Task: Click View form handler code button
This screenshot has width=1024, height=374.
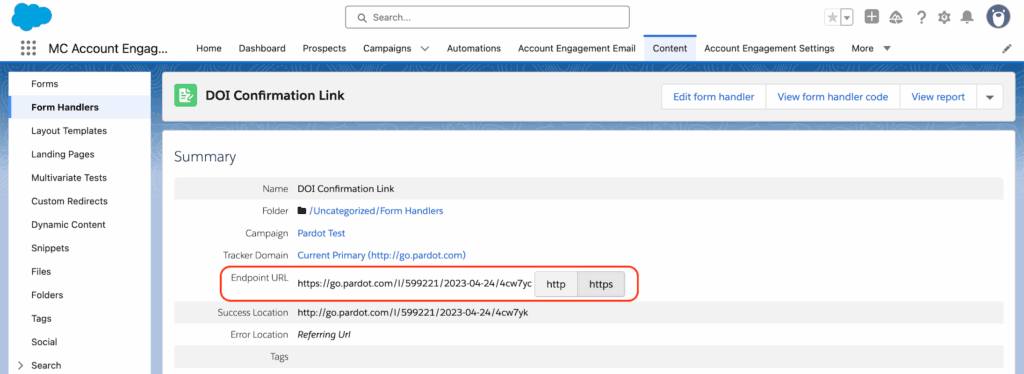Action: pos(833,97)
